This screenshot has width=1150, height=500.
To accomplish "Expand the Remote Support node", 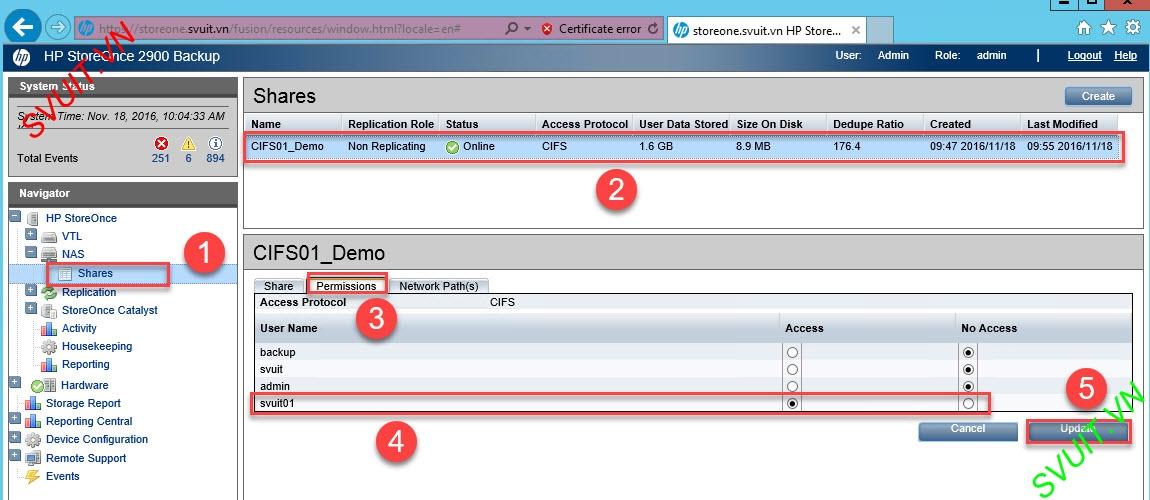I will (x=15, y=455).
